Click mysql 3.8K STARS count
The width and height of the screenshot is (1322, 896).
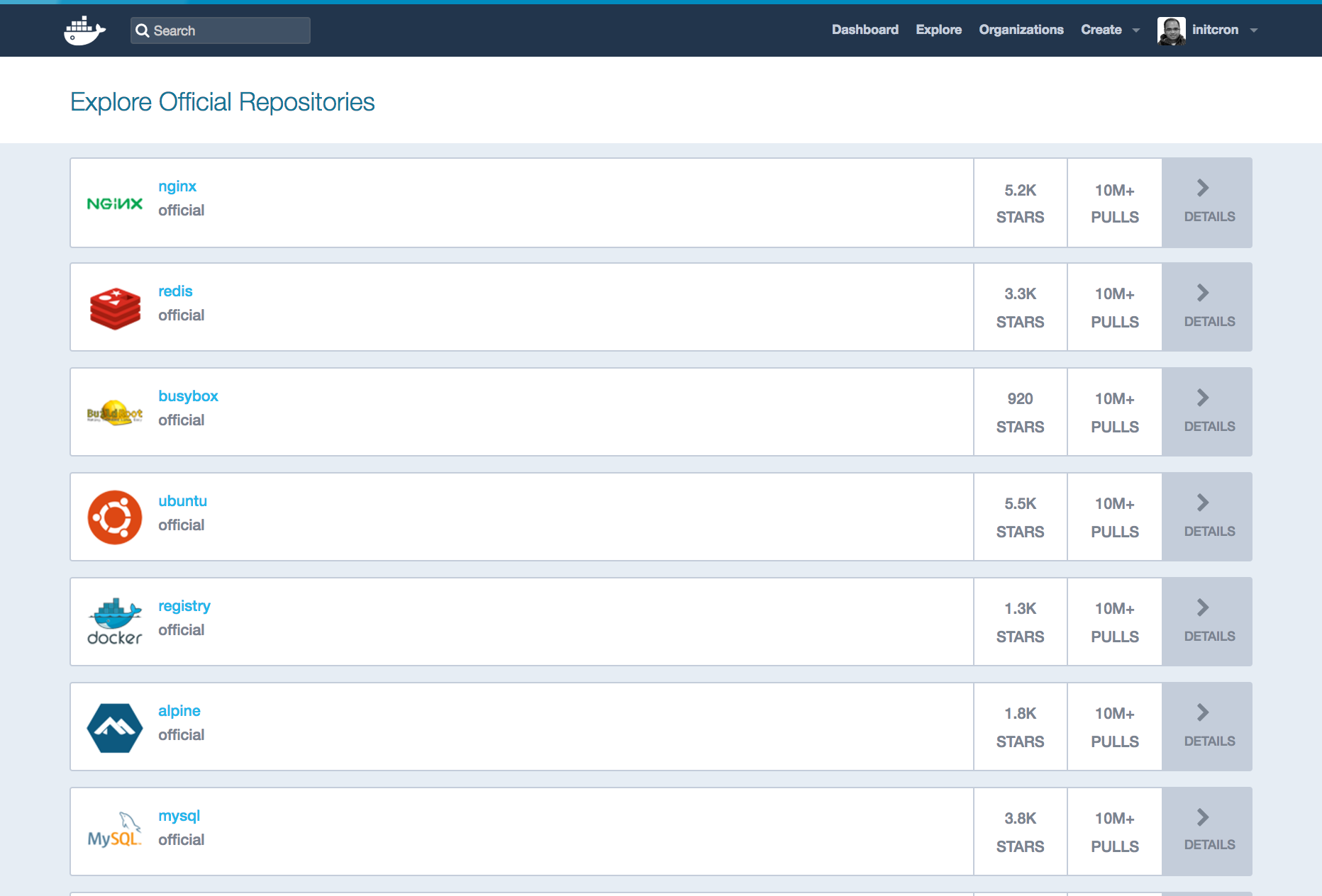1020,832
